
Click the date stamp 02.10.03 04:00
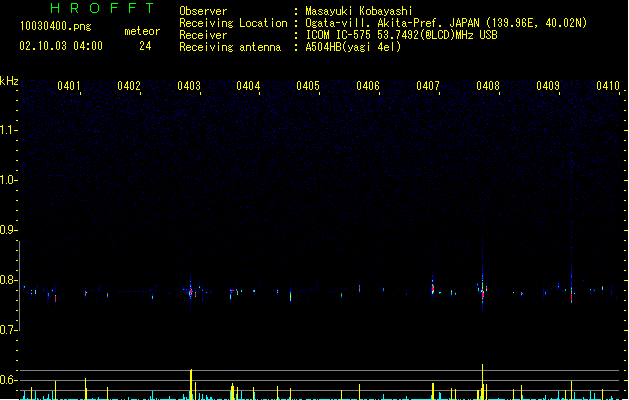(x=61, y=46)
